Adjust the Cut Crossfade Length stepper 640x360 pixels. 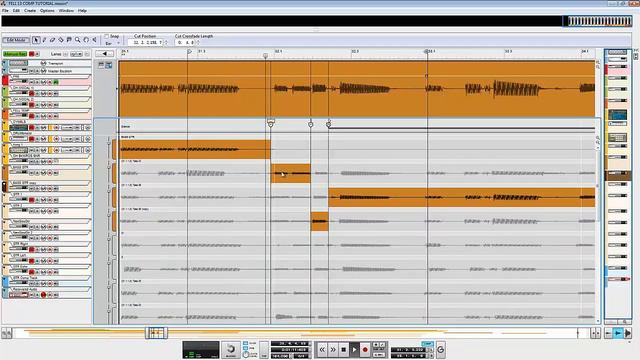[198, 42]
